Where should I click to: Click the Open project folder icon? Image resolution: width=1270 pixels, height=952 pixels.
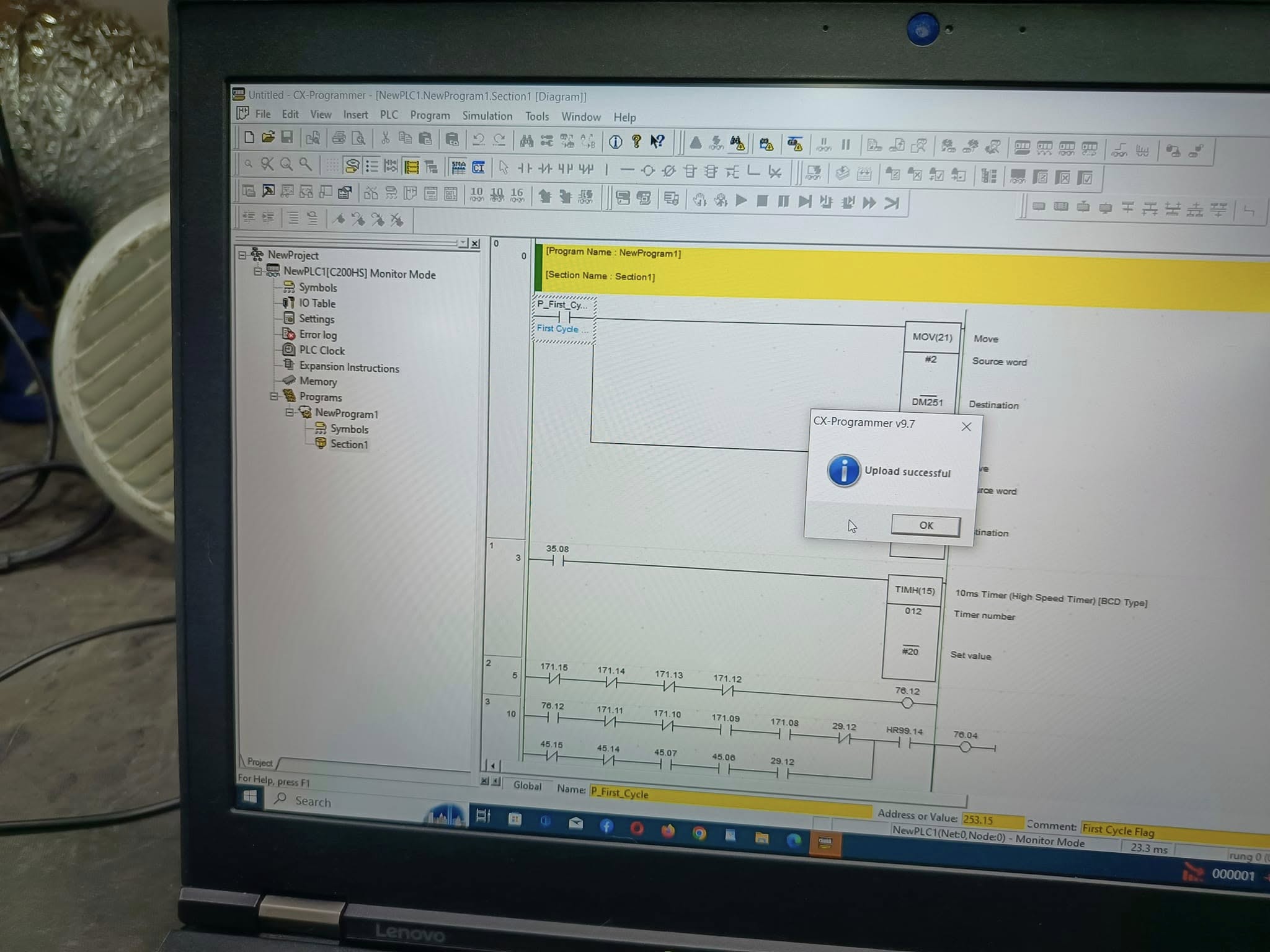[268, 137]
